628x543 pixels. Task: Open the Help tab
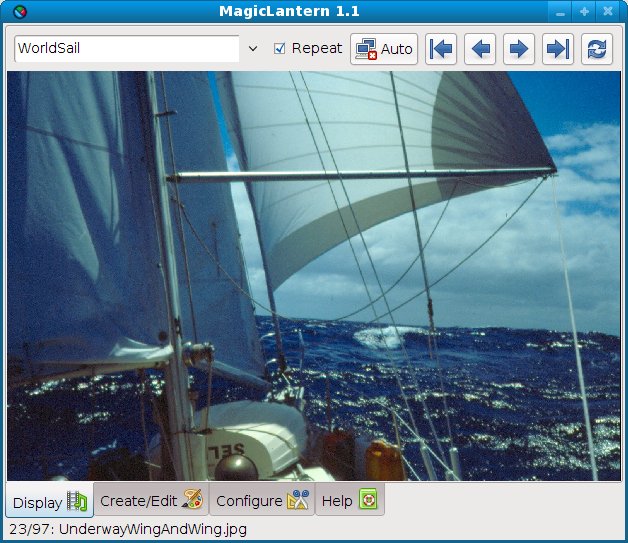[349, 500]
